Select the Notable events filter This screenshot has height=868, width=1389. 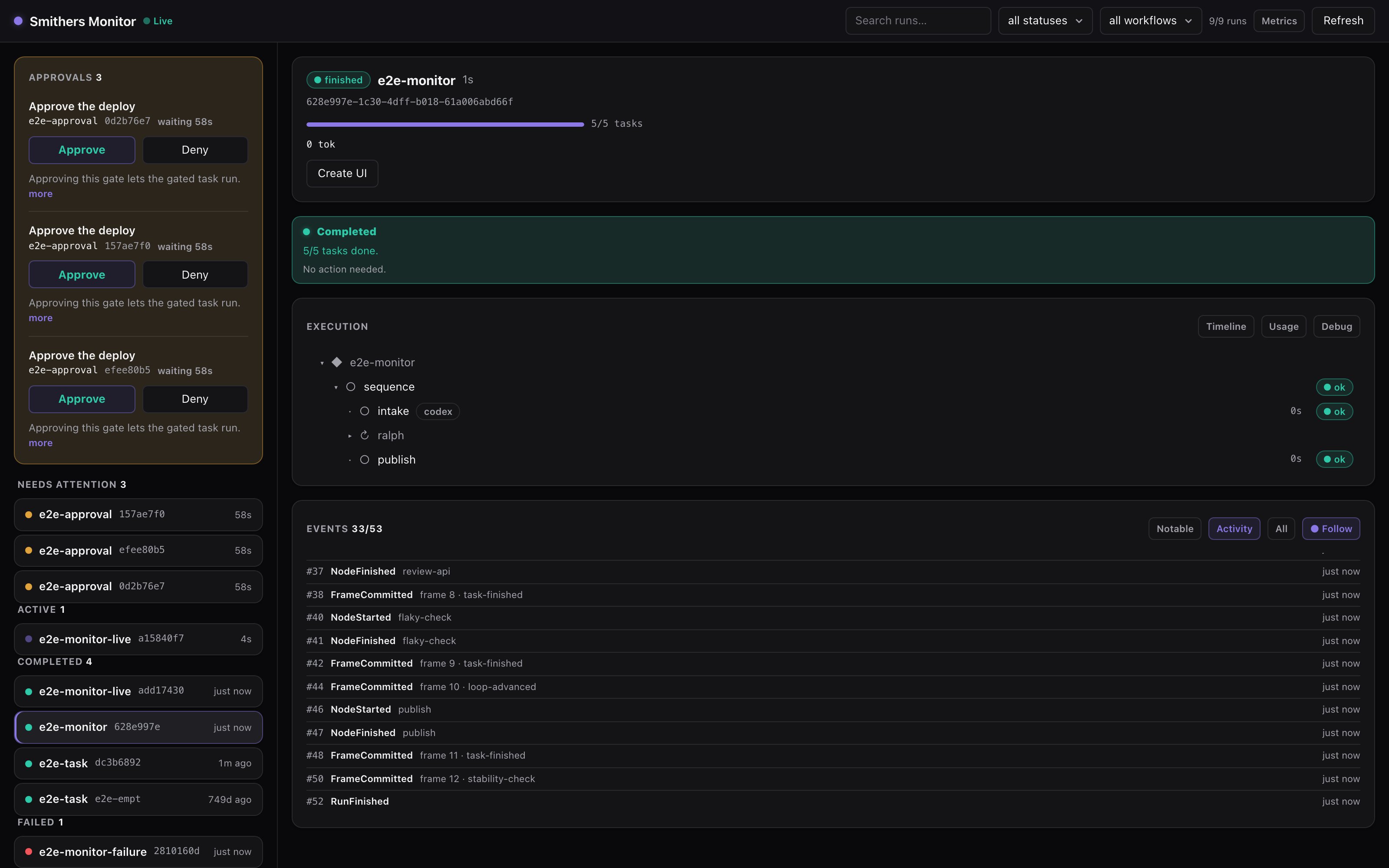point(1174,529)
